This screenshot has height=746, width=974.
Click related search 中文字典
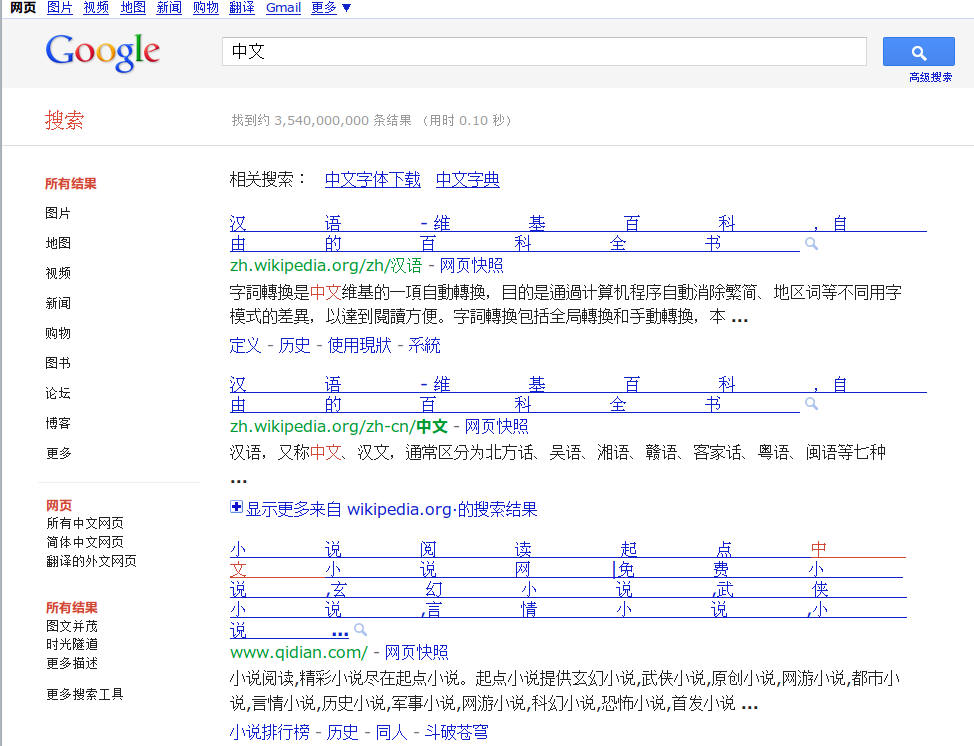tap(468, 180)
